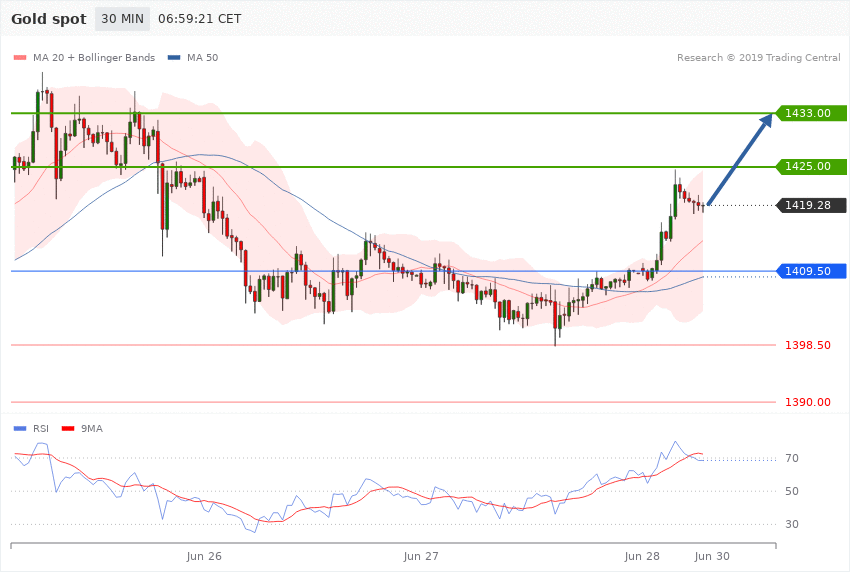Click the Jun 30 date axis label

712,556
